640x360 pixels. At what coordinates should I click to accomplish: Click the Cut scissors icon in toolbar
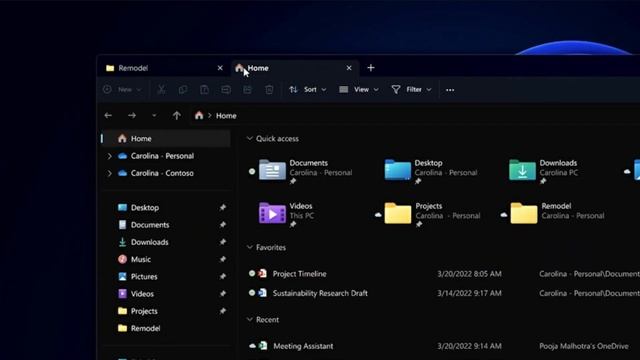[162, 89]
